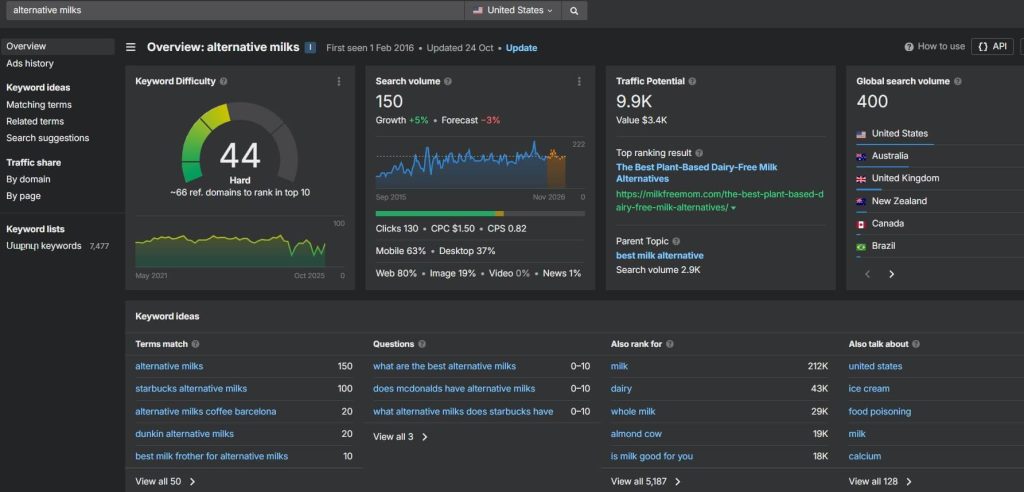Click the search magnifier button
1024x492 pixels.
(574, 10)
